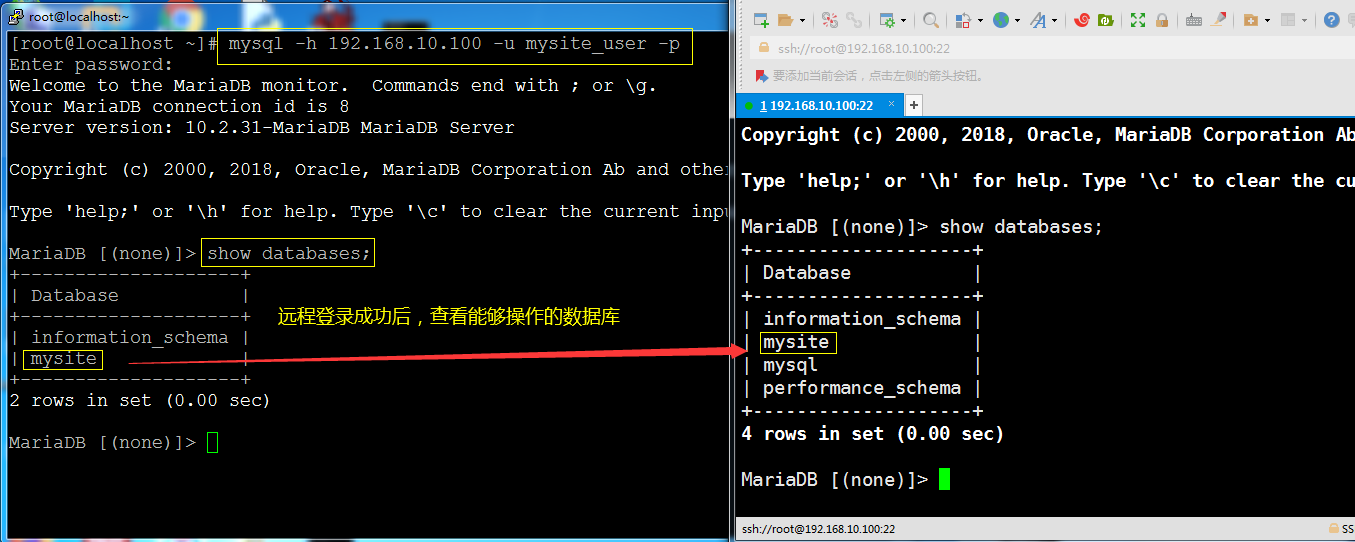
Task: Click the red swirl icon in toolbar
Action: (1082, 20)
